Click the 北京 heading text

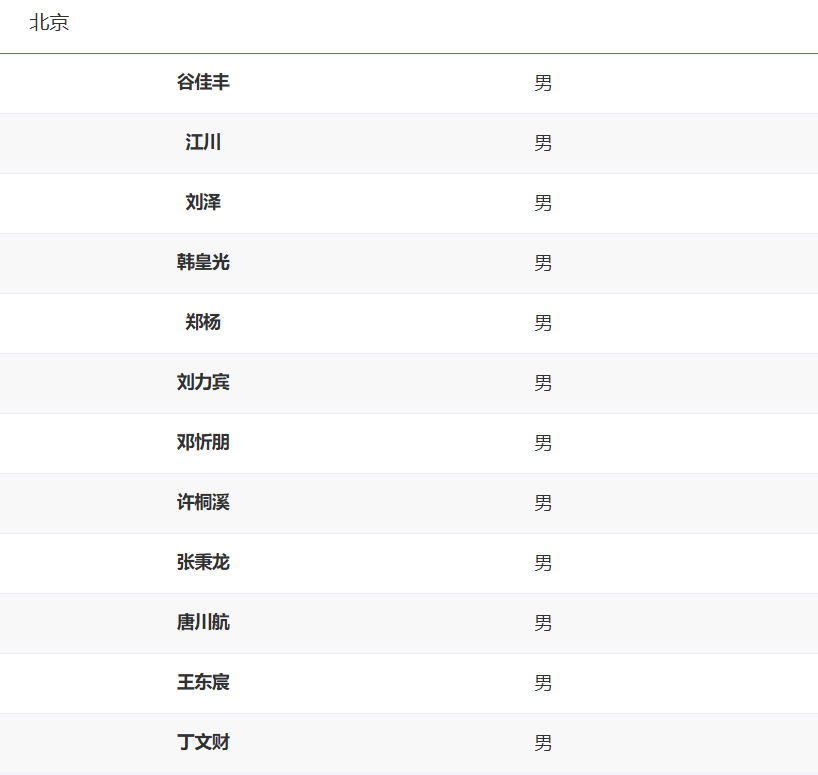tap(49, 23)
